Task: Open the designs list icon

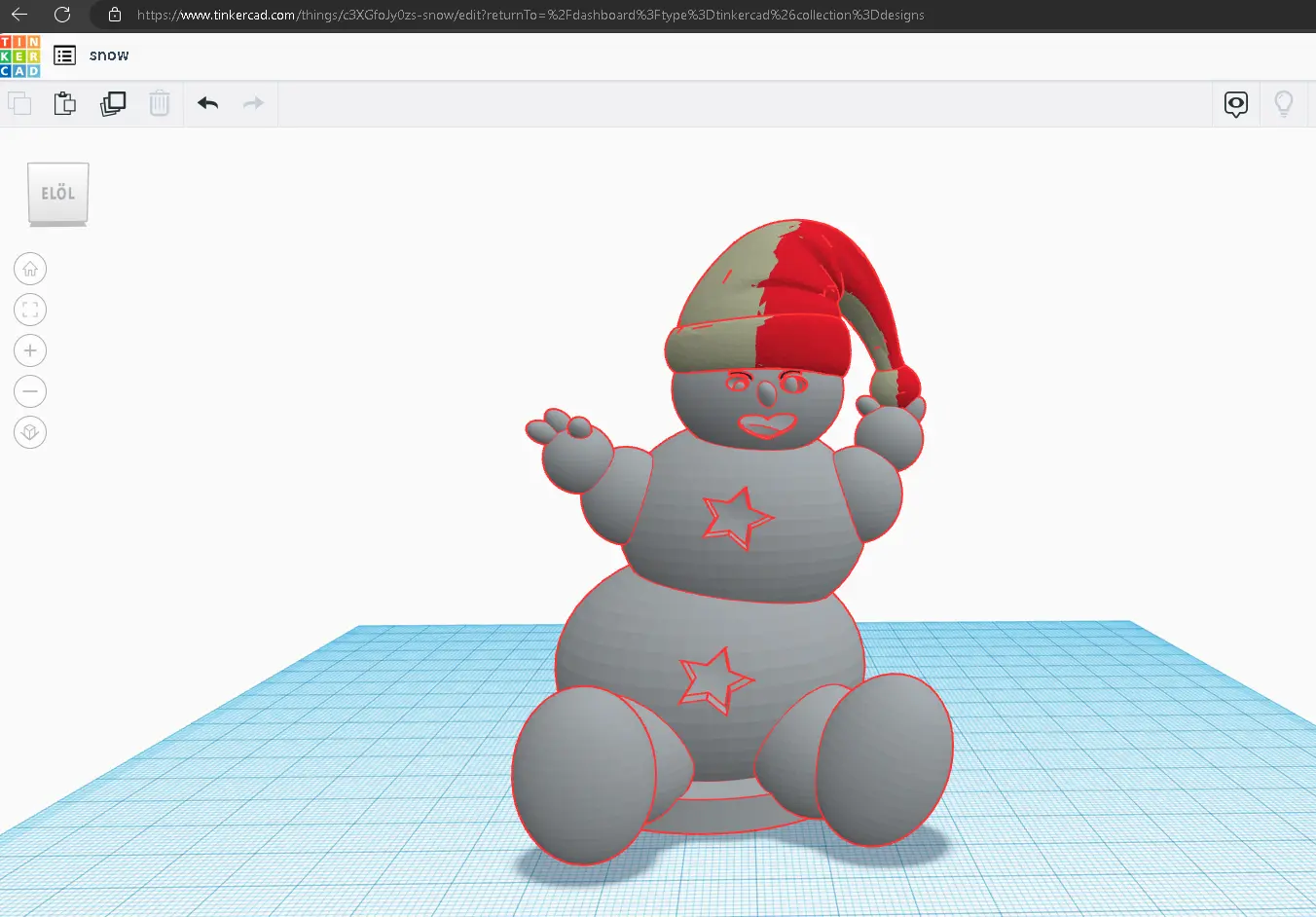Action: [x=64, y=55]
